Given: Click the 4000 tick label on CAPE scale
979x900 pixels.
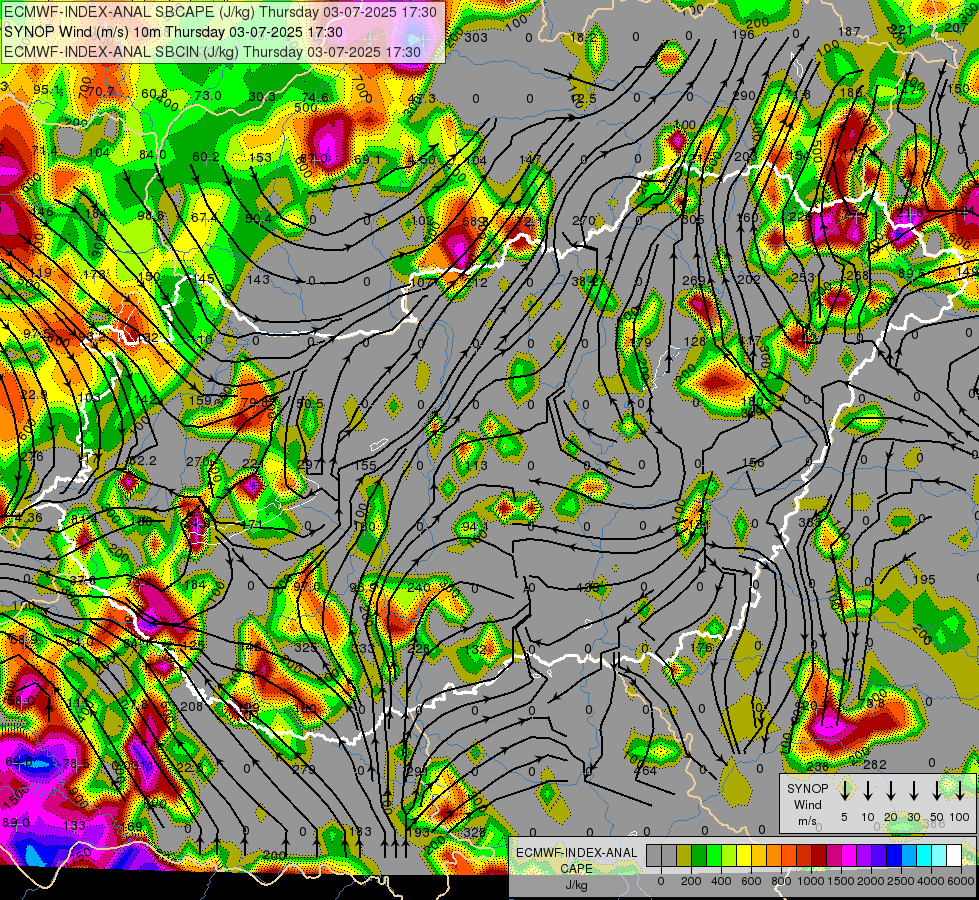Looking at the screenshot, I should click(931, 881).
